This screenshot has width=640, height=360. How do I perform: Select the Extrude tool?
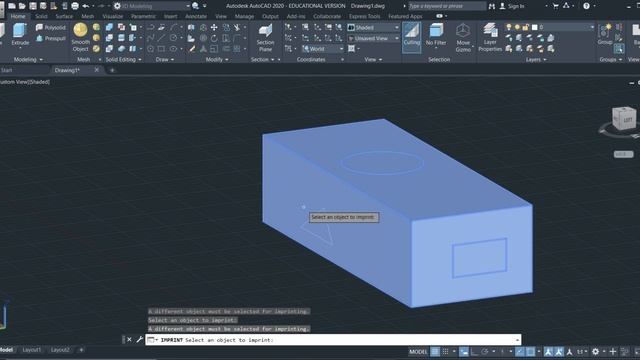pyautogui.click(x=20, y=34)
